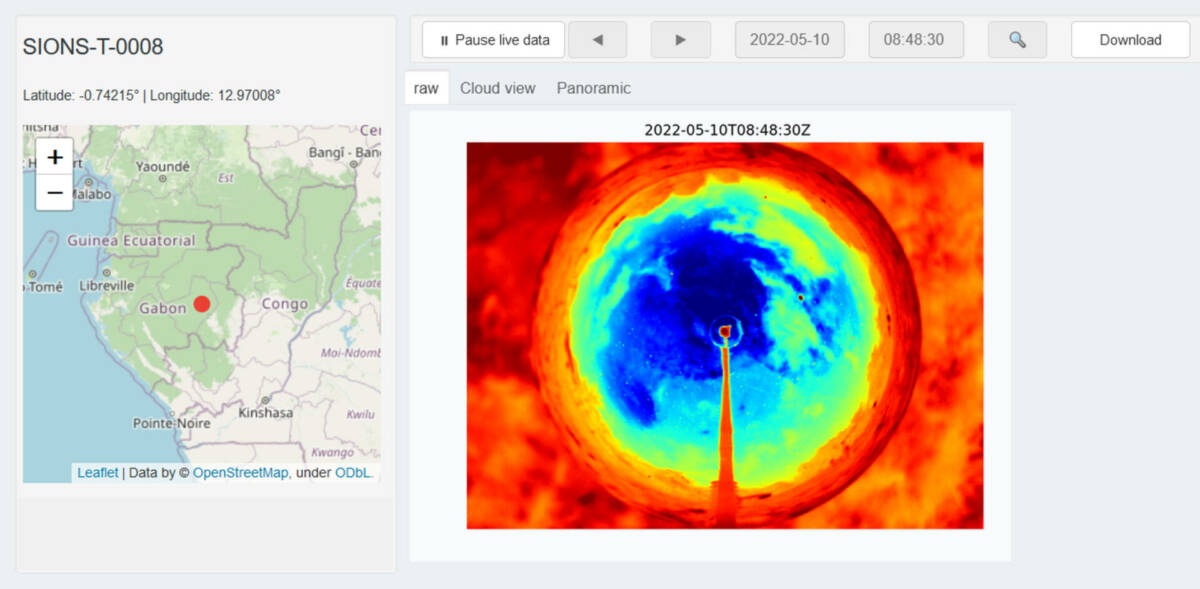
Task: Click the magnifier search icon
Action: [x=1017, y=39]
